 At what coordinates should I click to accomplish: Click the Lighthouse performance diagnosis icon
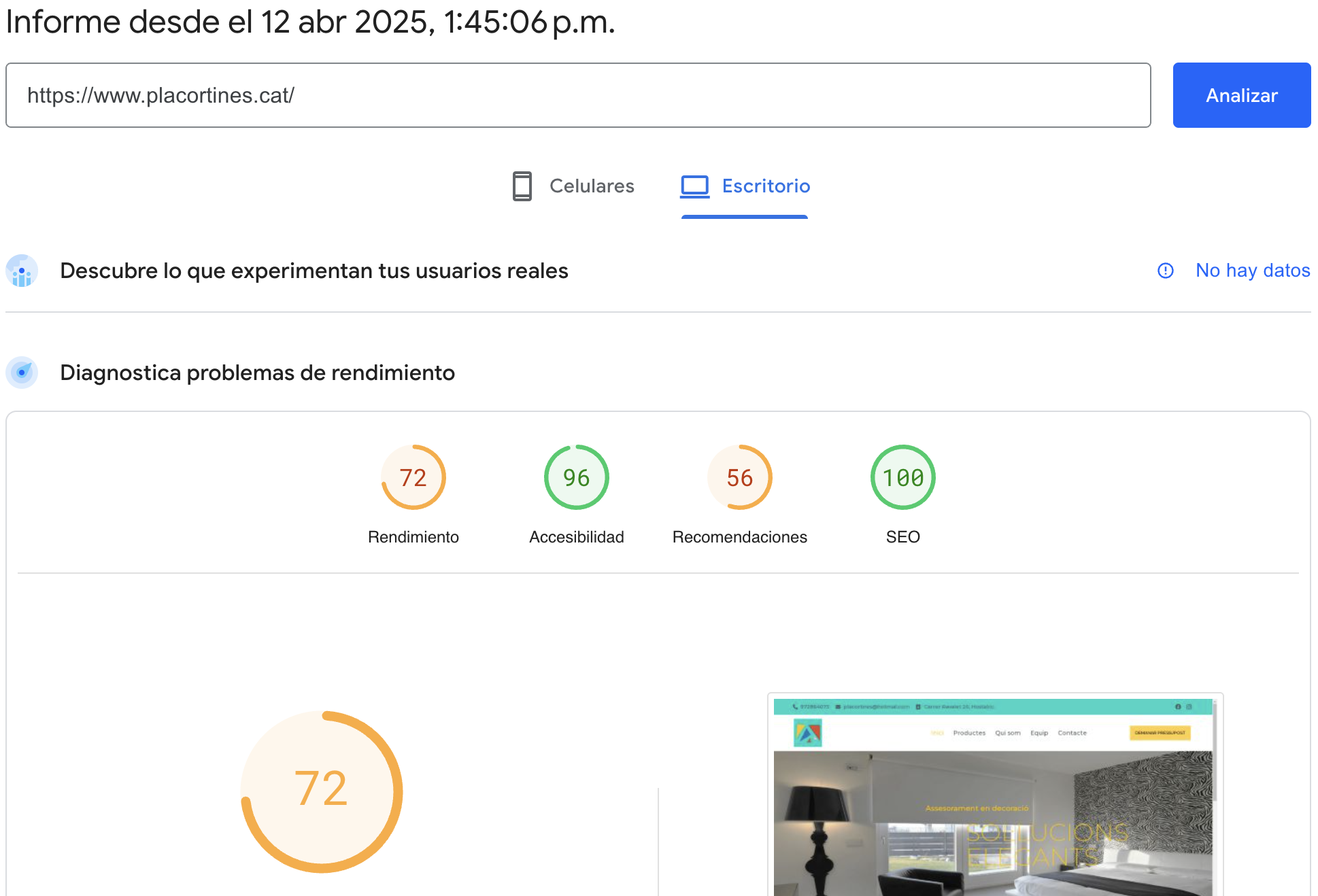(x=22, y=373)
